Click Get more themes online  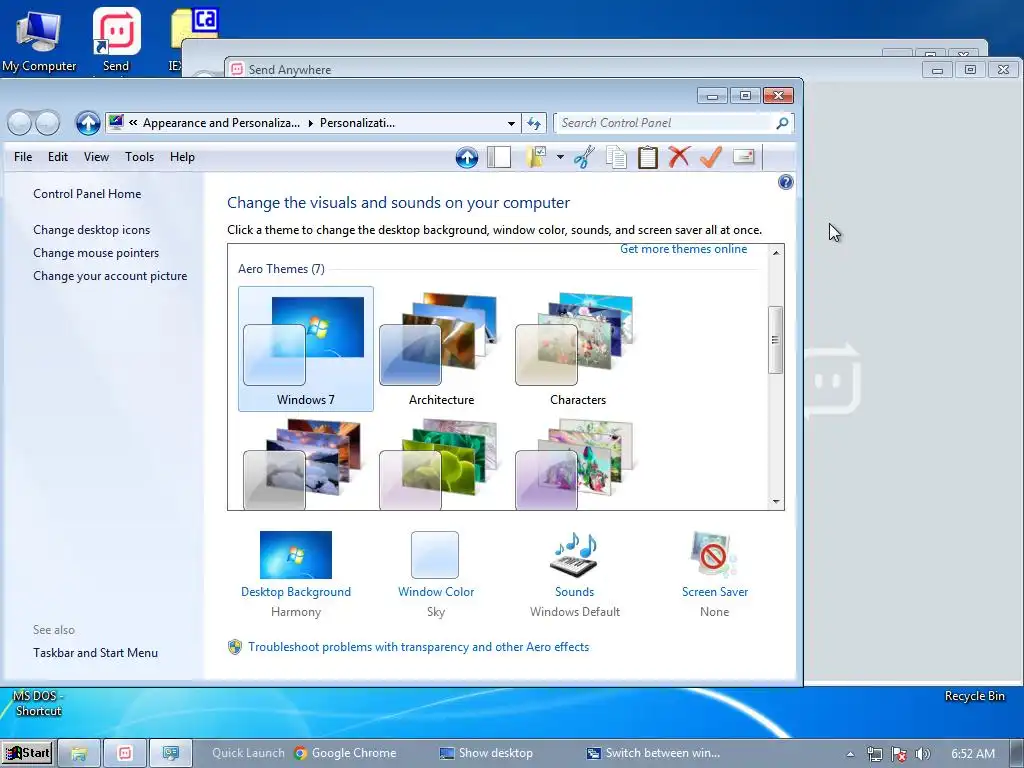(x=683, y=249)
